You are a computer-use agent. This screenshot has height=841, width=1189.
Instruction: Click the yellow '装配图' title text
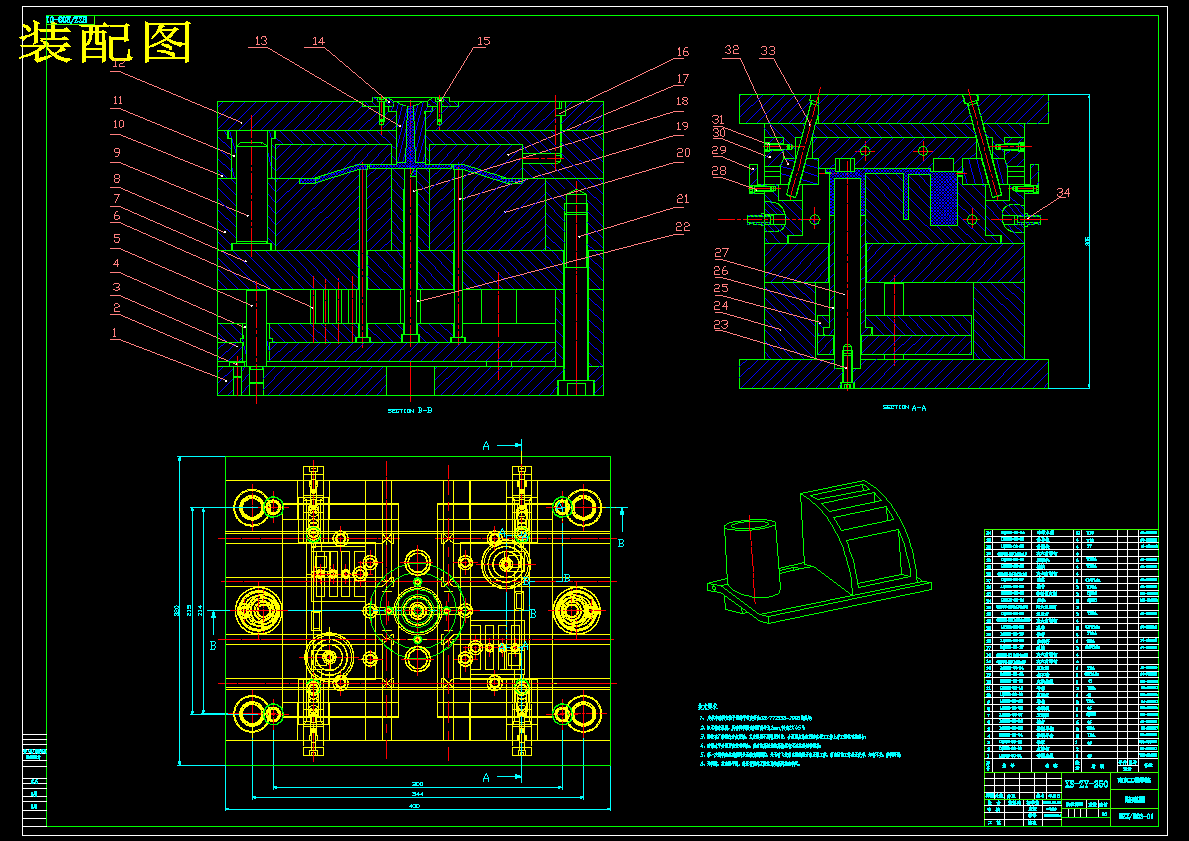(x=105, y=42)
